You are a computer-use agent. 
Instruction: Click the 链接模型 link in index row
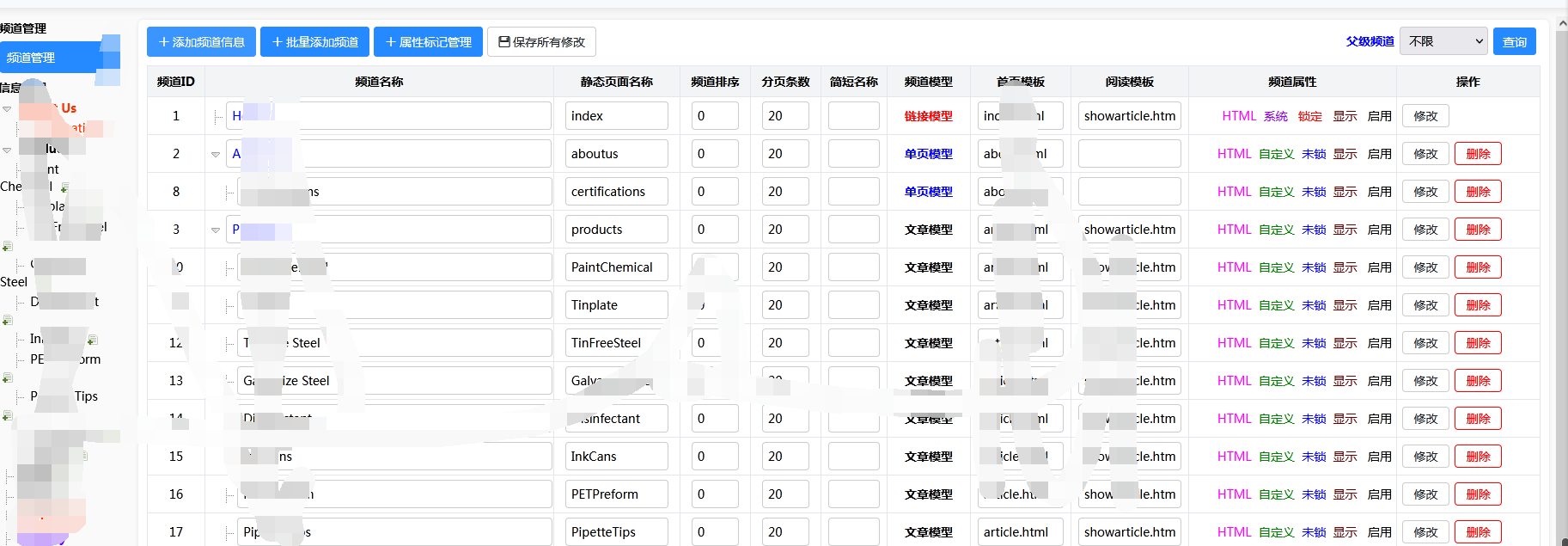928,116
